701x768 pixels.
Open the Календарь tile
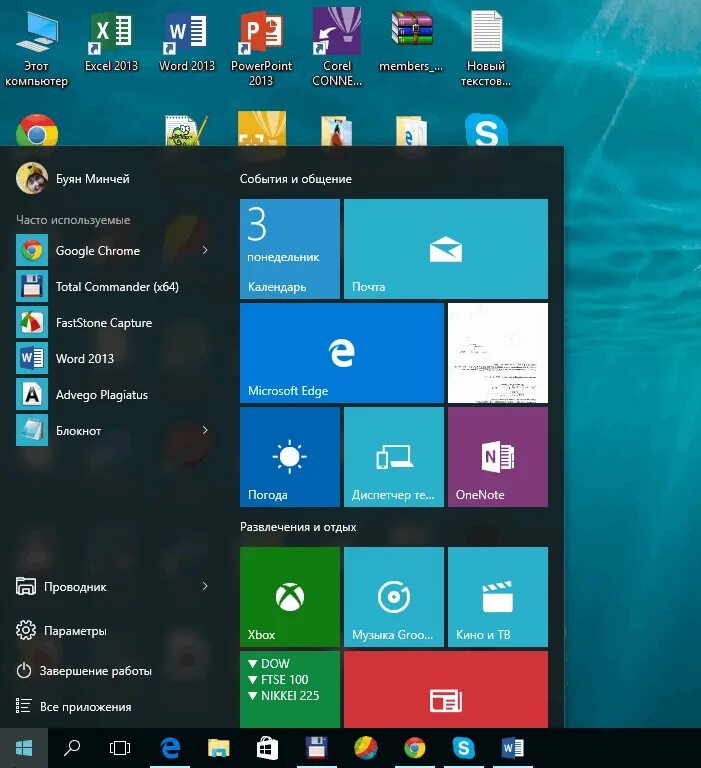[290, 249]
